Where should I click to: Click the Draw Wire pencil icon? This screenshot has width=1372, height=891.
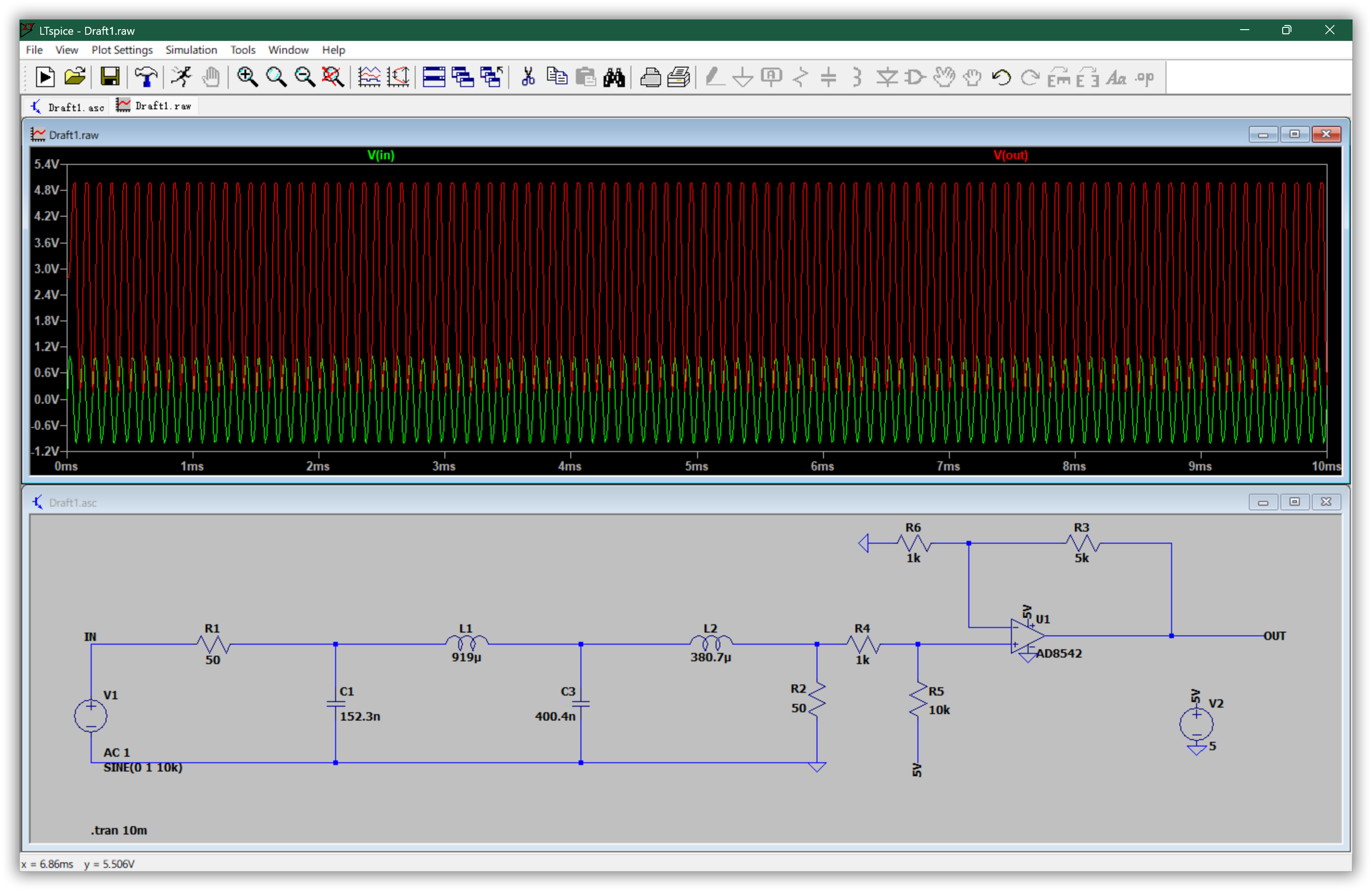pos(715,77)
